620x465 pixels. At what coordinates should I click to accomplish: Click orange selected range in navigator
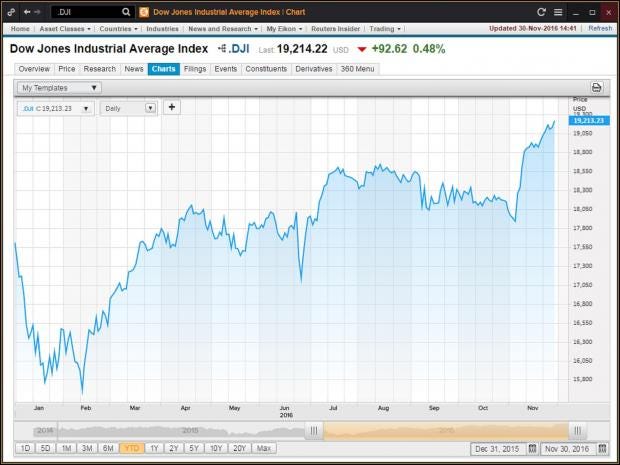(446, 431)
